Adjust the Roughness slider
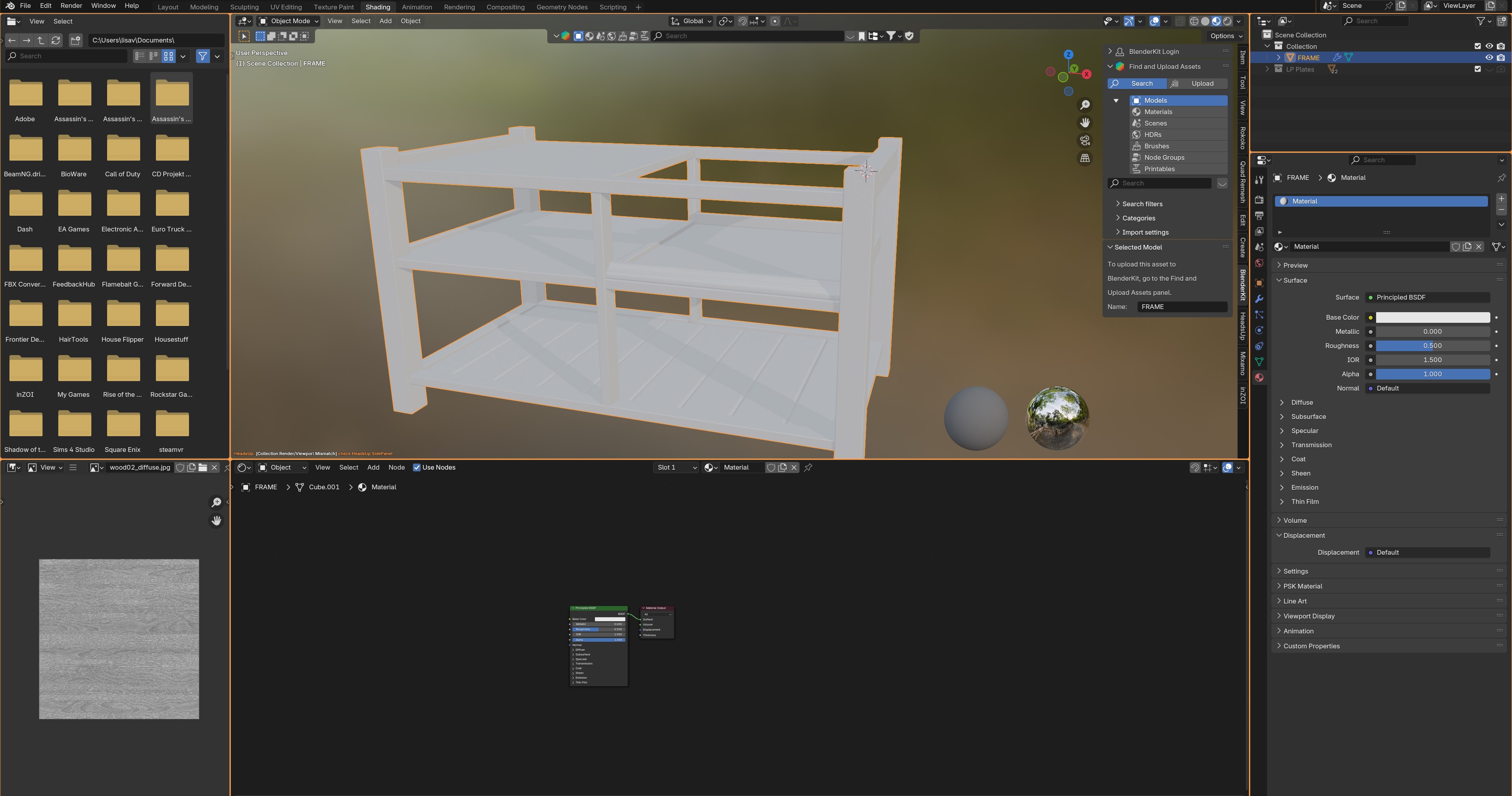Viewport: 1512px width, 796px height. [1433, 346]
